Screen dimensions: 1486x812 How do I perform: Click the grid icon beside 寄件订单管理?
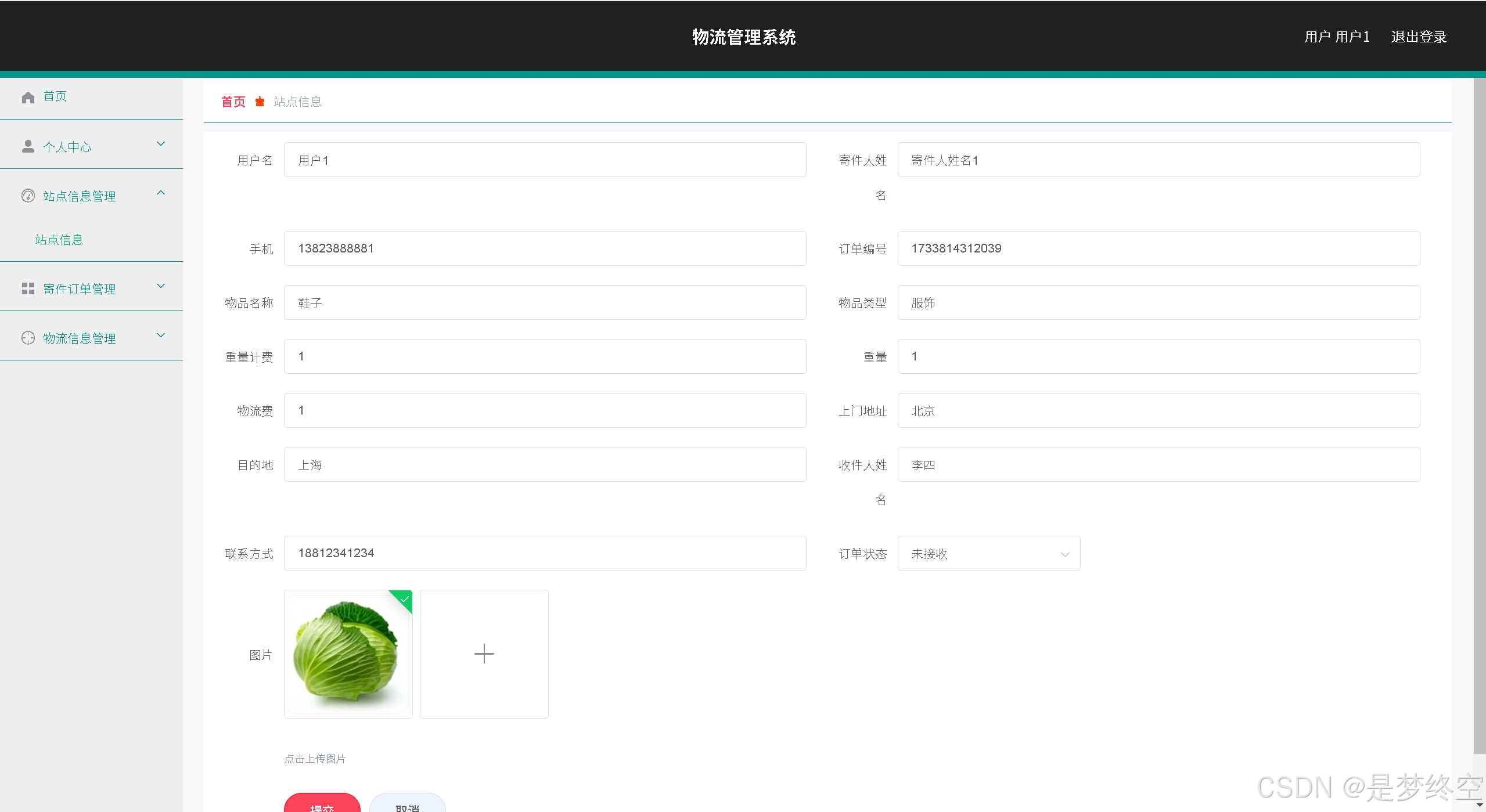point(28,288)
